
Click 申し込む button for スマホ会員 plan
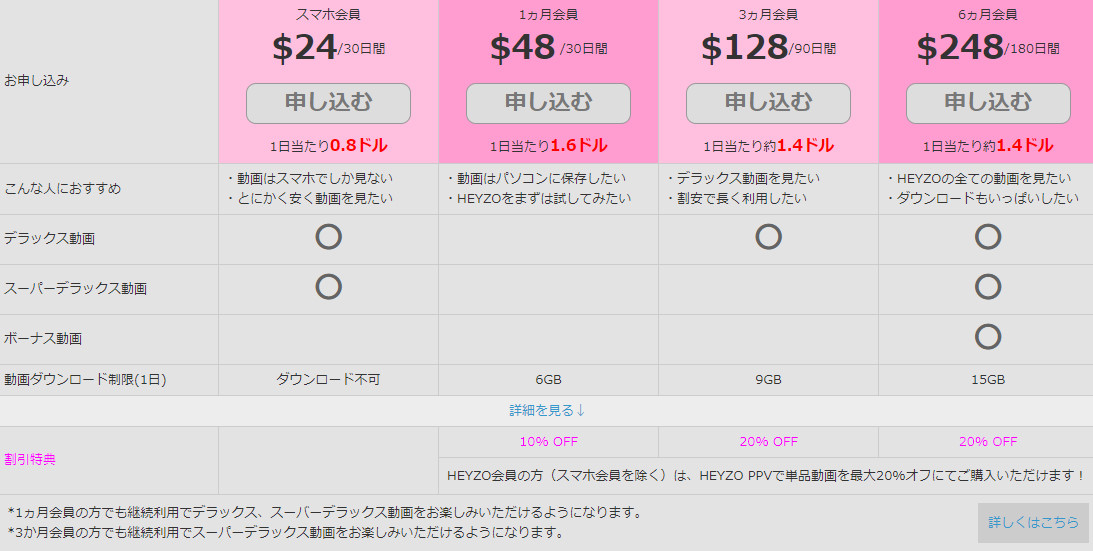[328, 103]
